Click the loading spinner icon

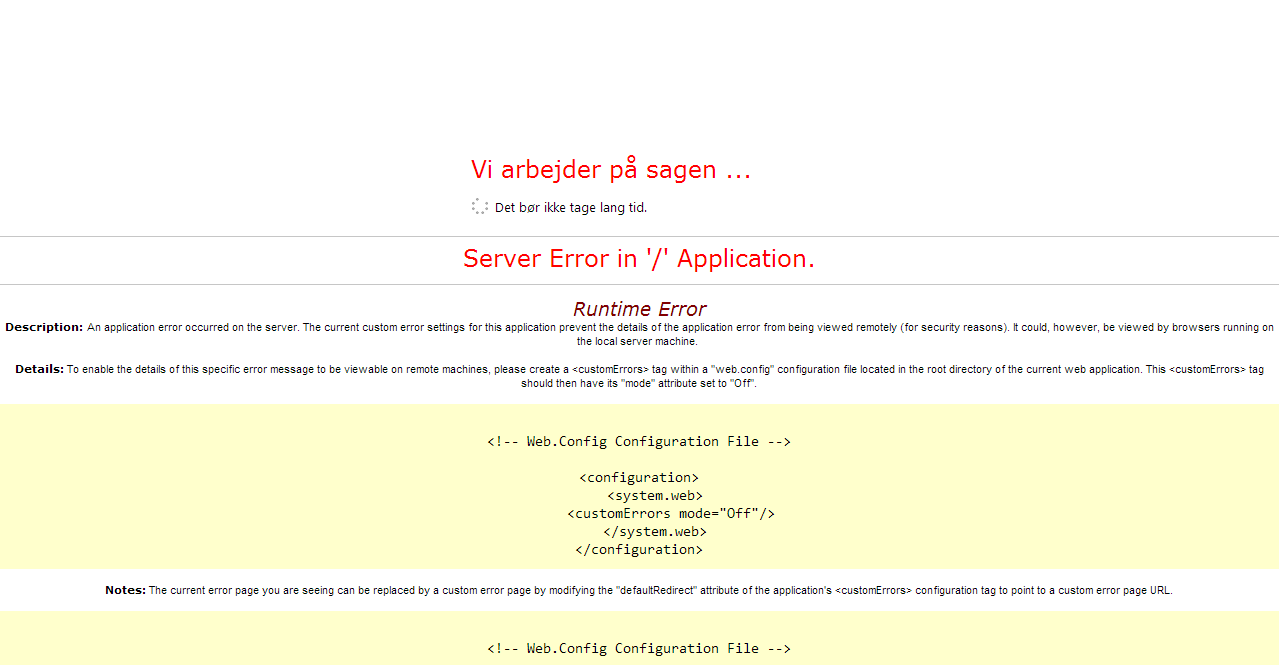[x=480, y=207]
